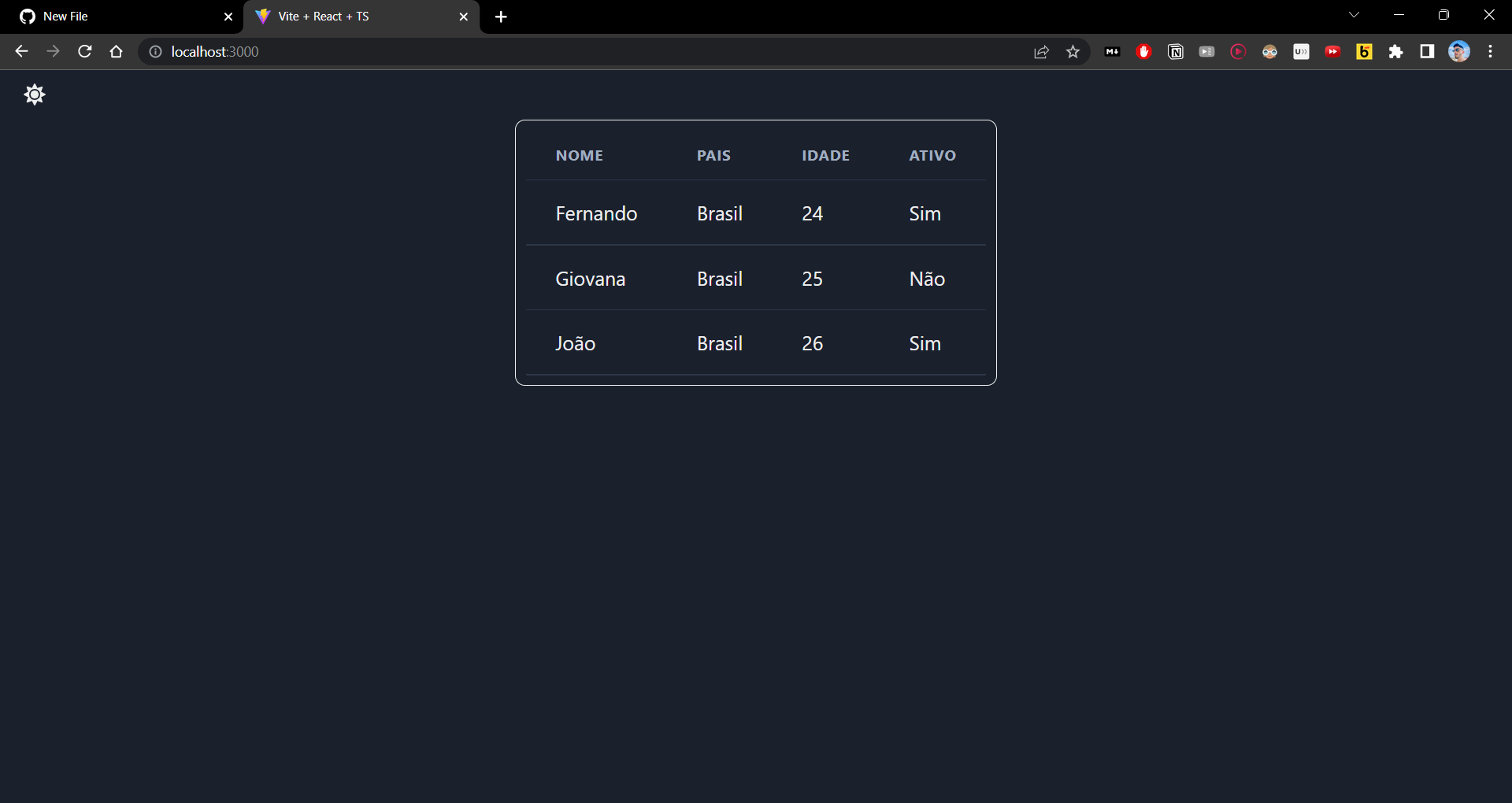Image resolution: width=1512 pixels, height=803 pixels.
Task: Open the yellow 'b' extension icon
Action: point(1364,51)
